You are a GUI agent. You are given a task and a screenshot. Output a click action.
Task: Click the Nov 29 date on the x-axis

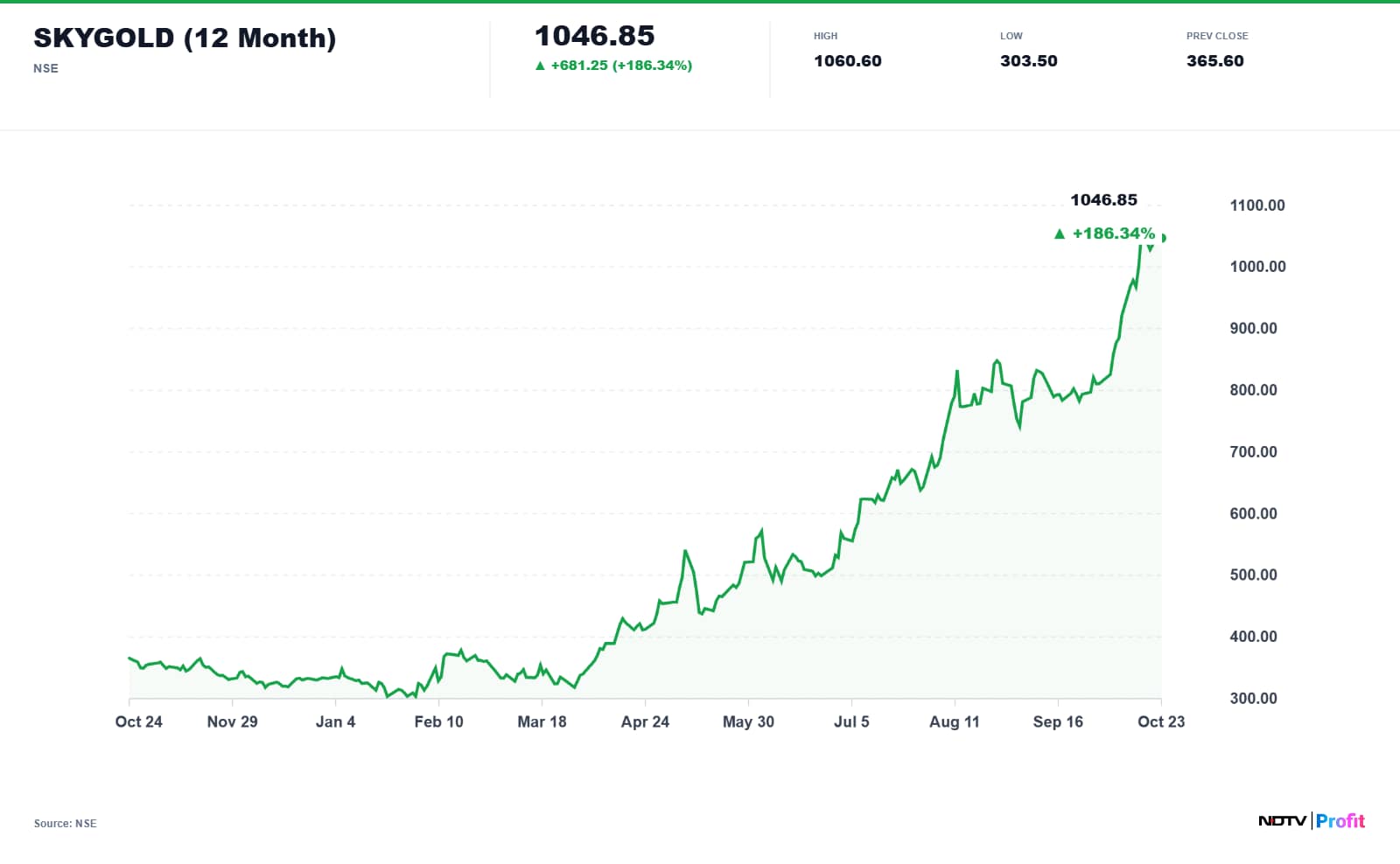click(x=232, y=721)
